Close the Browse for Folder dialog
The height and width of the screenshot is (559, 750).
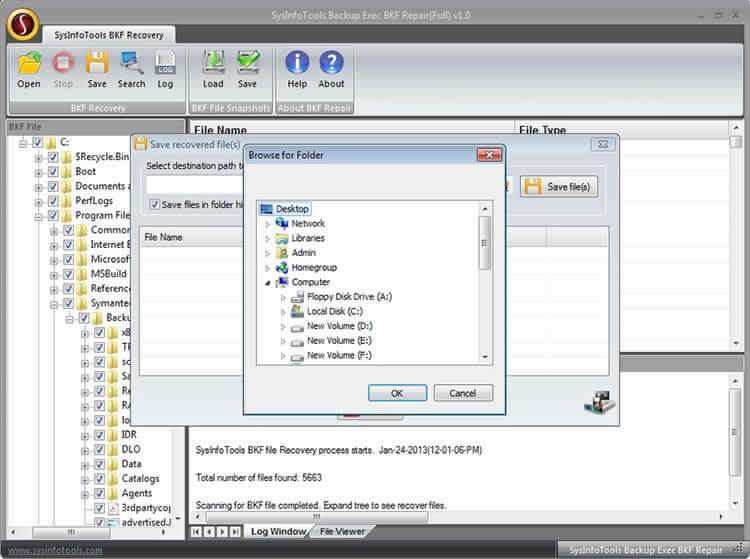click(x=489, y=155)
